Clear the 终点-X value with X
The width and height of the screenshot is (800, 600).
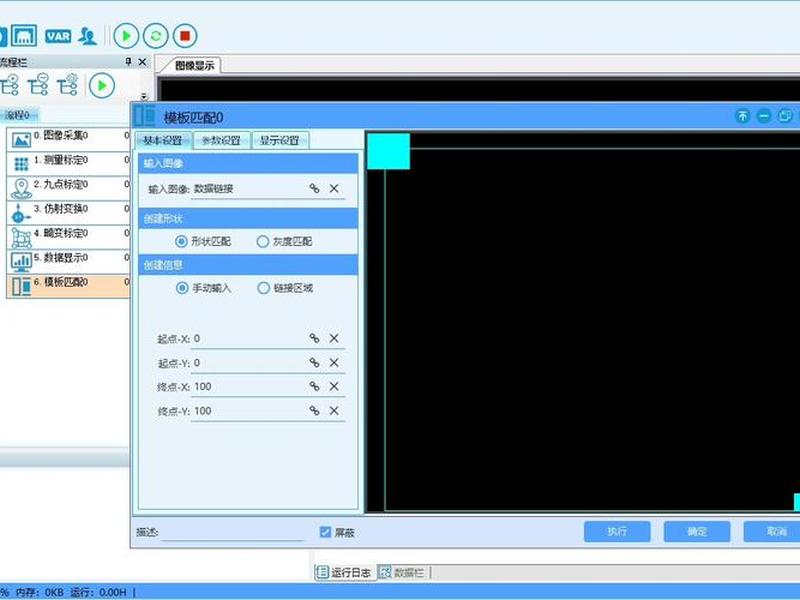[x=334, y=386]
